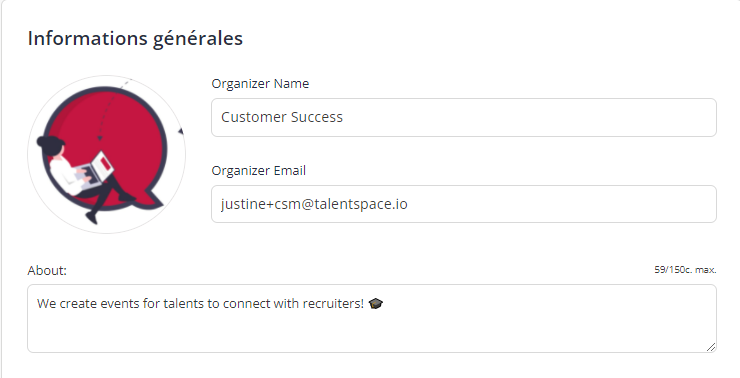
Task: Click the 59/150c. max. character counter
Action: click(685, 270)
